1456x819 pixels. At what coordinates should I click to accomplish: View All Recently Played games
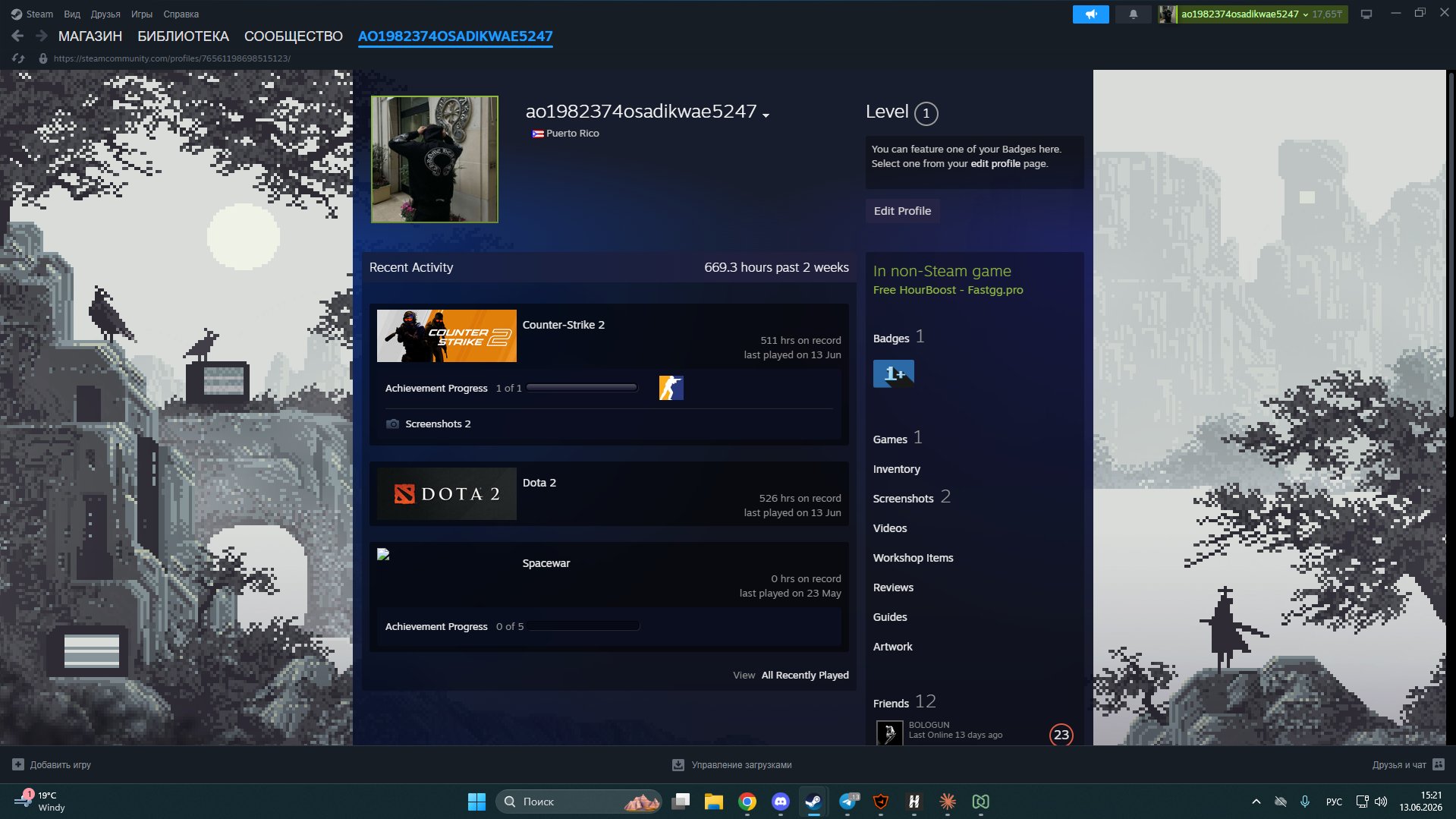click(805, 676)
